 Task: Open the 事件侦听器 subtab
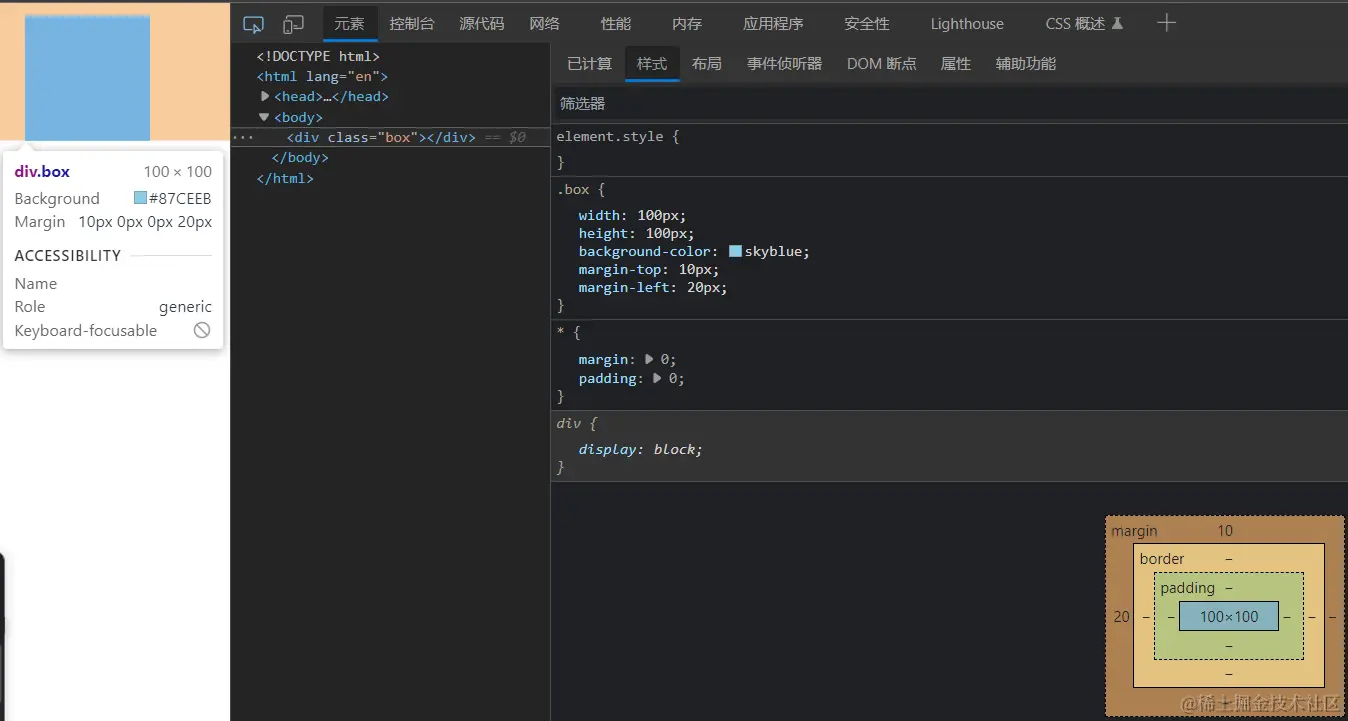click(785, 64)
